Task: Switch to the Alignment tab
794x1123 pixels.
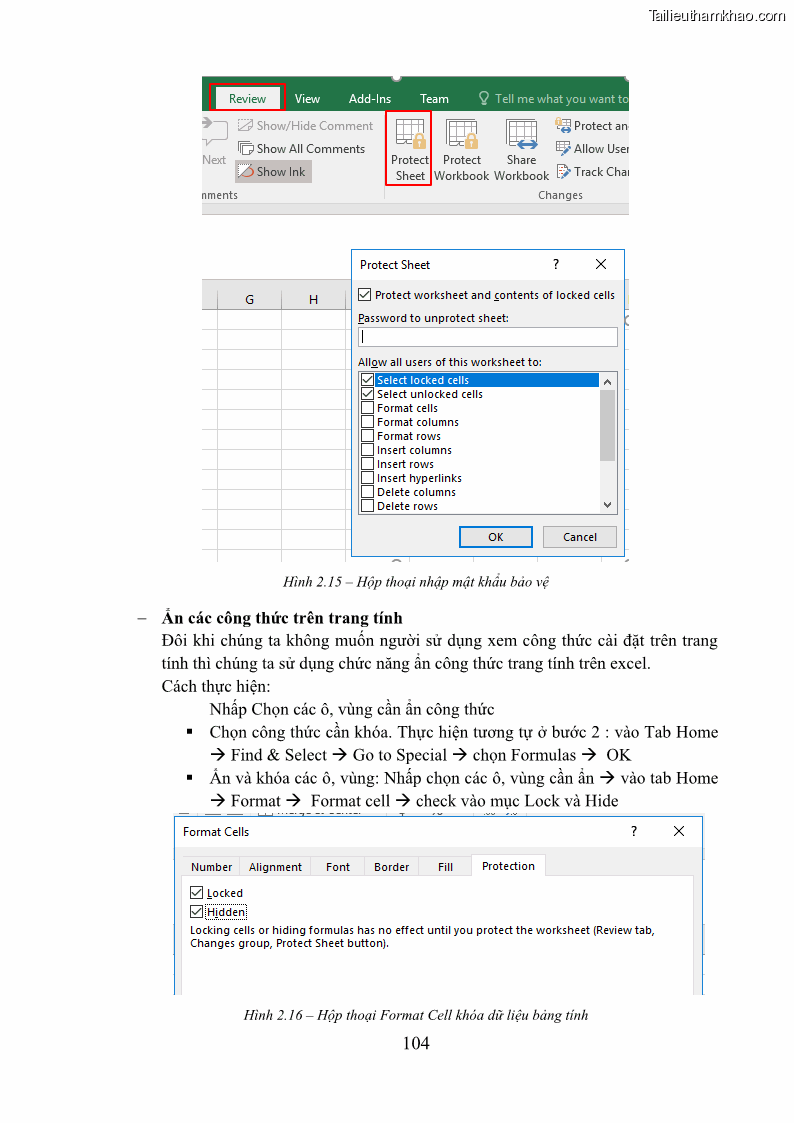Action: pyautogui.click(x=275, y=867)
